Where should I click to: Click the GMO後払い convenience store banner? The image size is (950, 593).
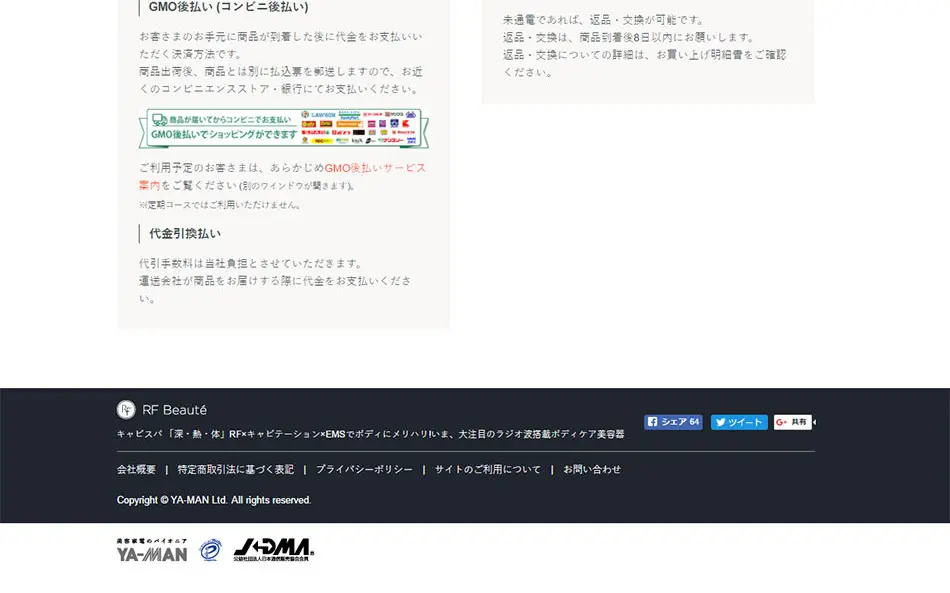coord(284,128)
